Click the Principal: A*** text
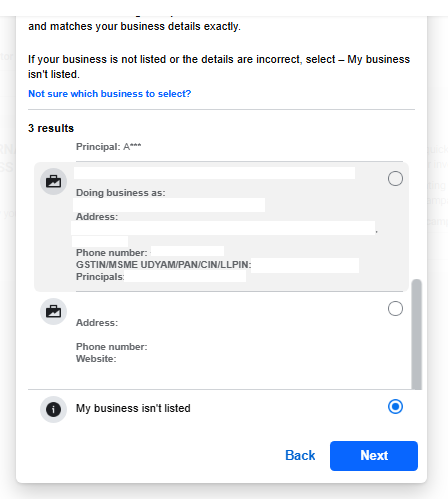Screen dimensions: 448x499 pos(109,147)
